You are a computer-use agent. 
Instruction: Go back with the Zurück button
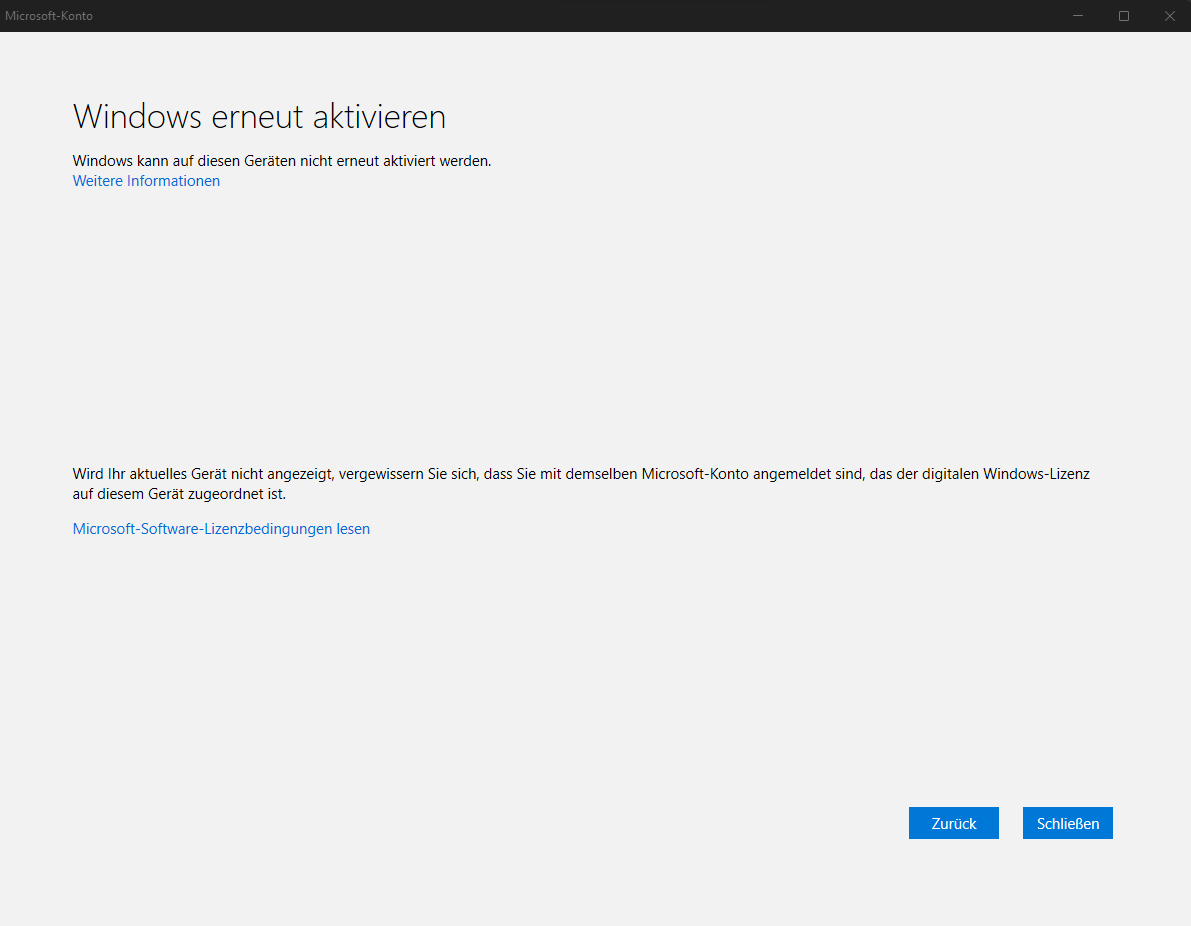[x=953, y=823]
